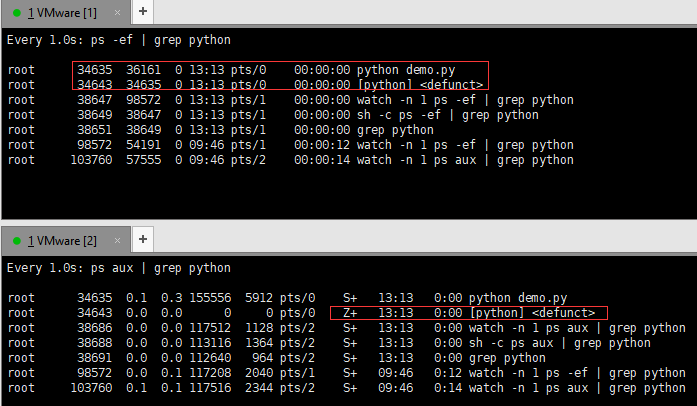
Task: Click 'python demo.py' in the ps aux output
Action: (517, 298)
